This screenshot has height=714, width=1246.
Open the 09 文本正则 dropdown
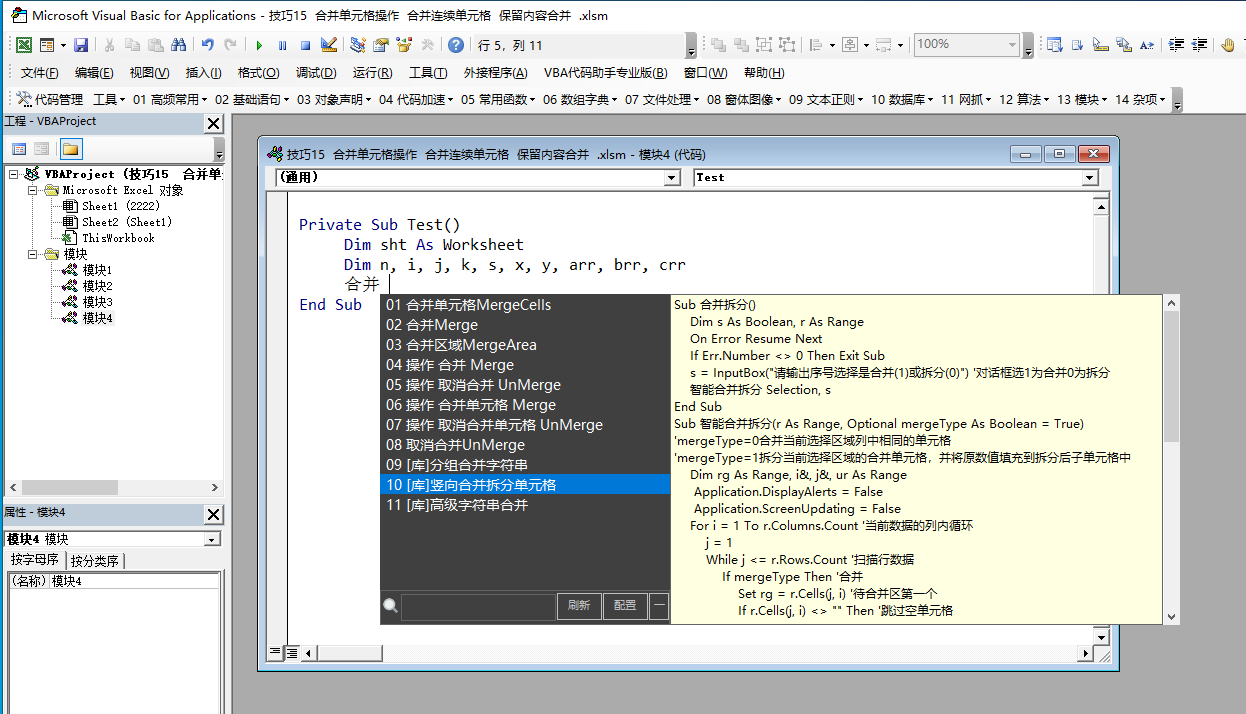827,99
